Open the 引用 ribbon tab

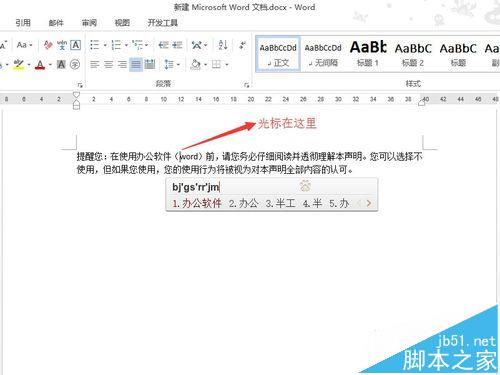[x=23, y=23]
